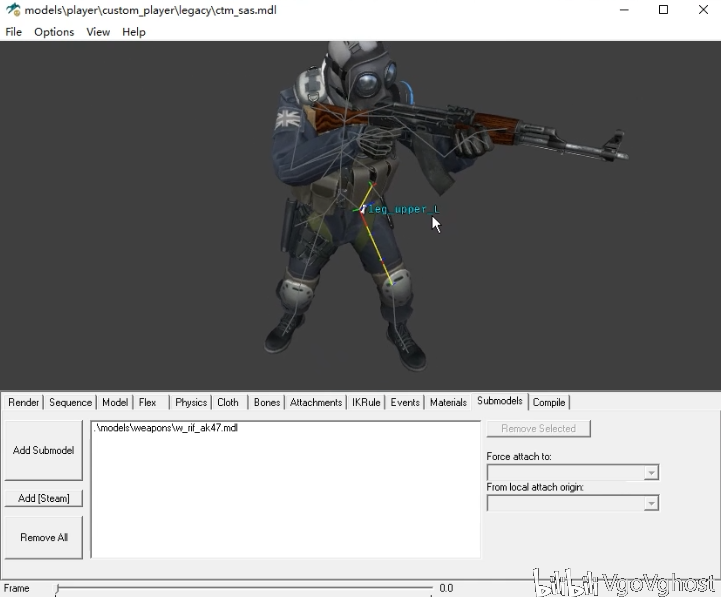This screenshot has height=597, width=721.
Task: Switch to the Physics tab
Action: click(191, 402)
